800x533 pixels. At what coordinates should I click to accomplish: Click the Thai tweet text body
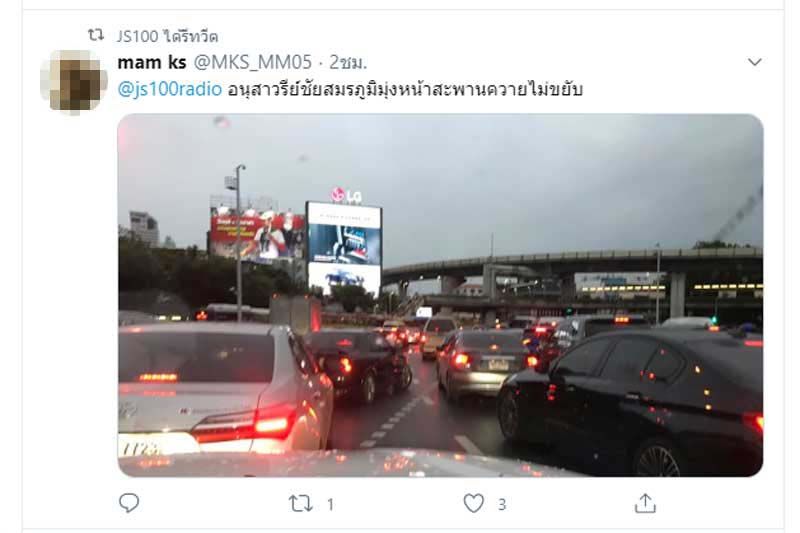pos(405,89)
